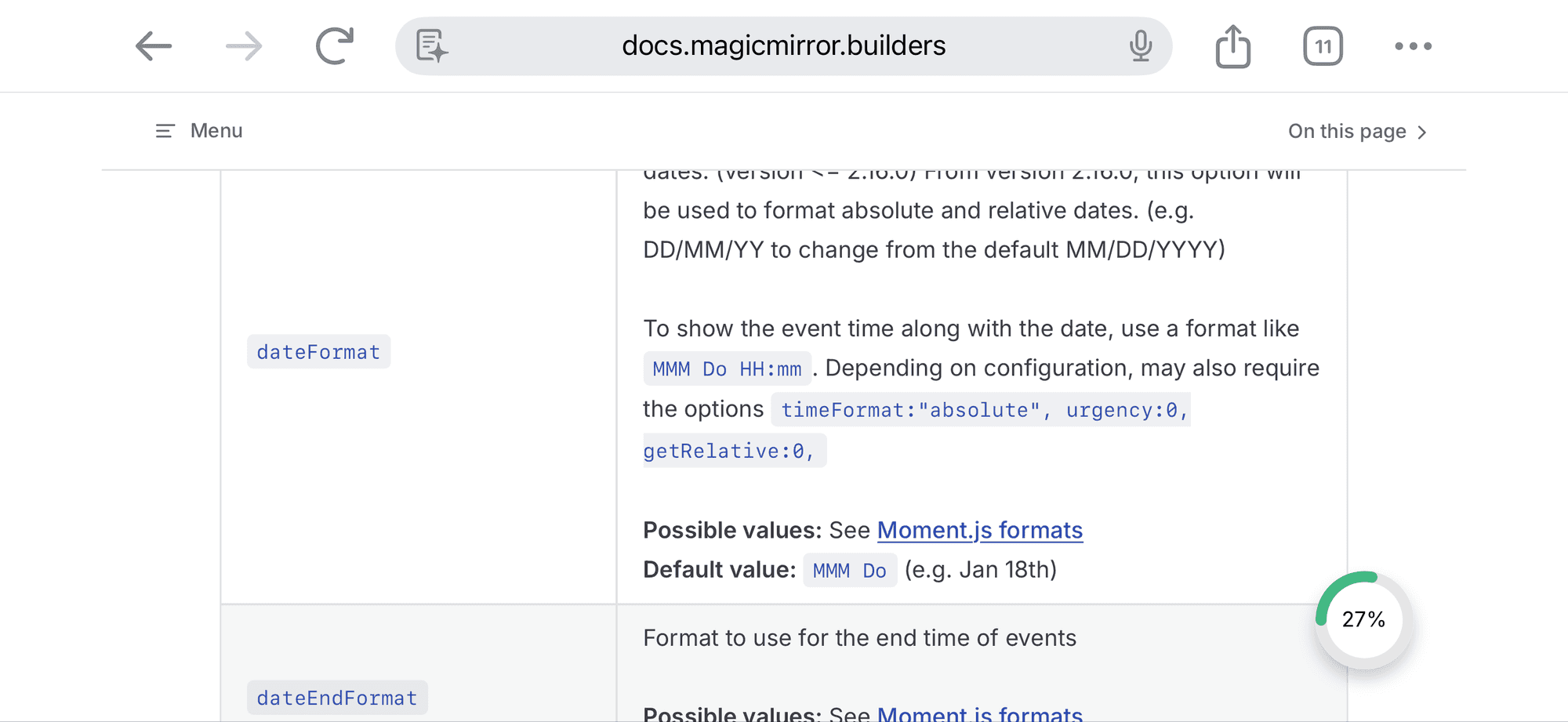
Task: Expand the On this page chevron
Action: point(1422,132)
